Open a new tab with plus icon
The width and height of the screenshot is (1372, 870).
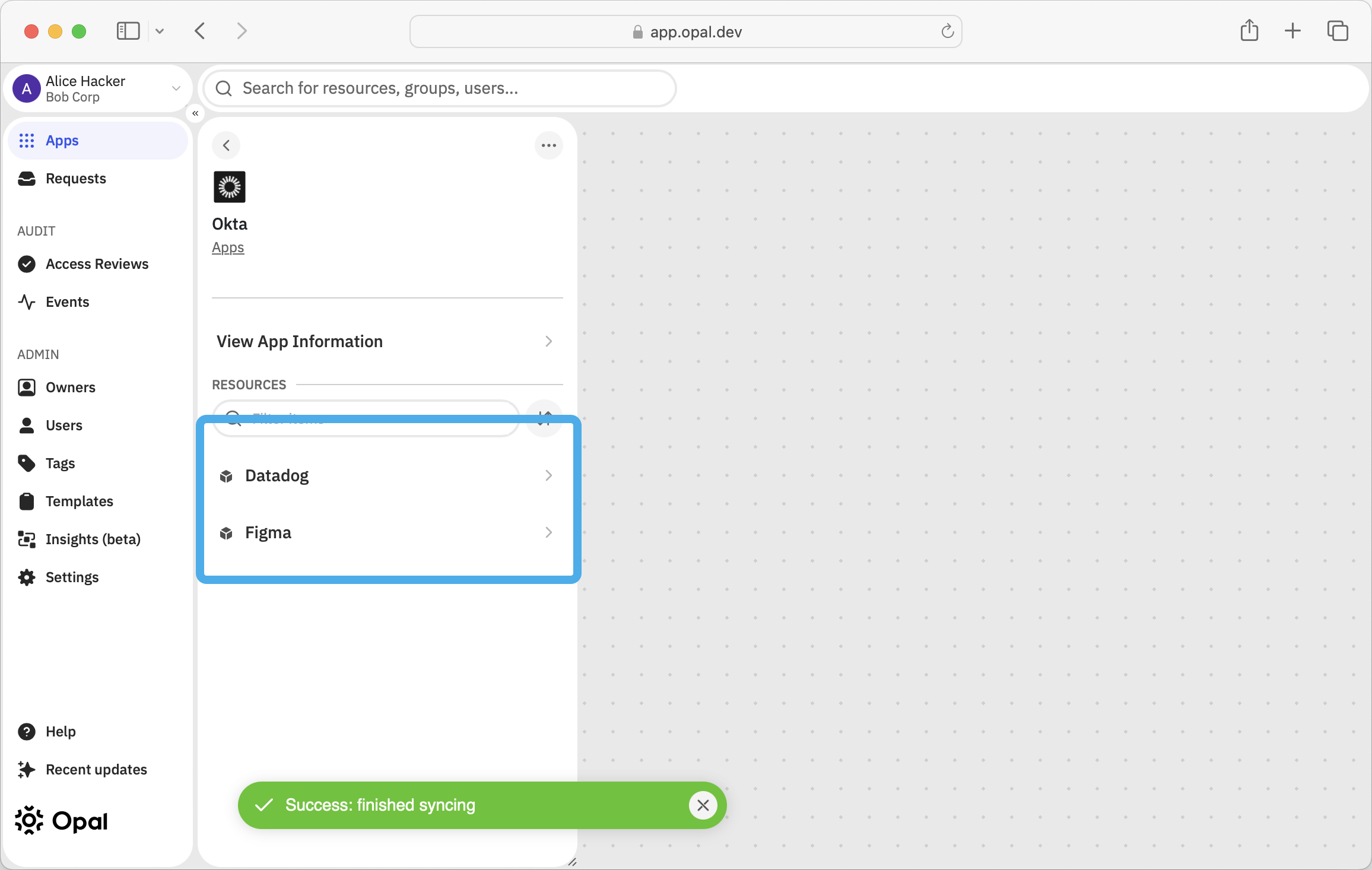1292,31
